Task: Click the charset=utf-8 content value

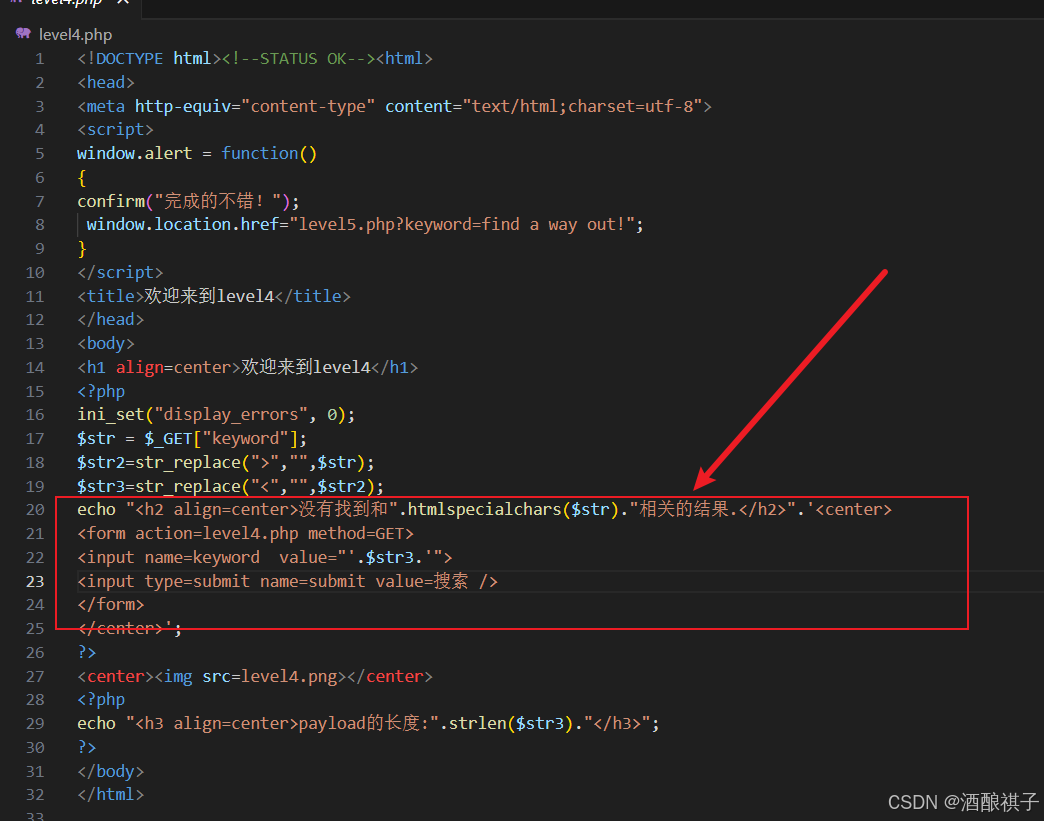Action: tap(631, 107)
